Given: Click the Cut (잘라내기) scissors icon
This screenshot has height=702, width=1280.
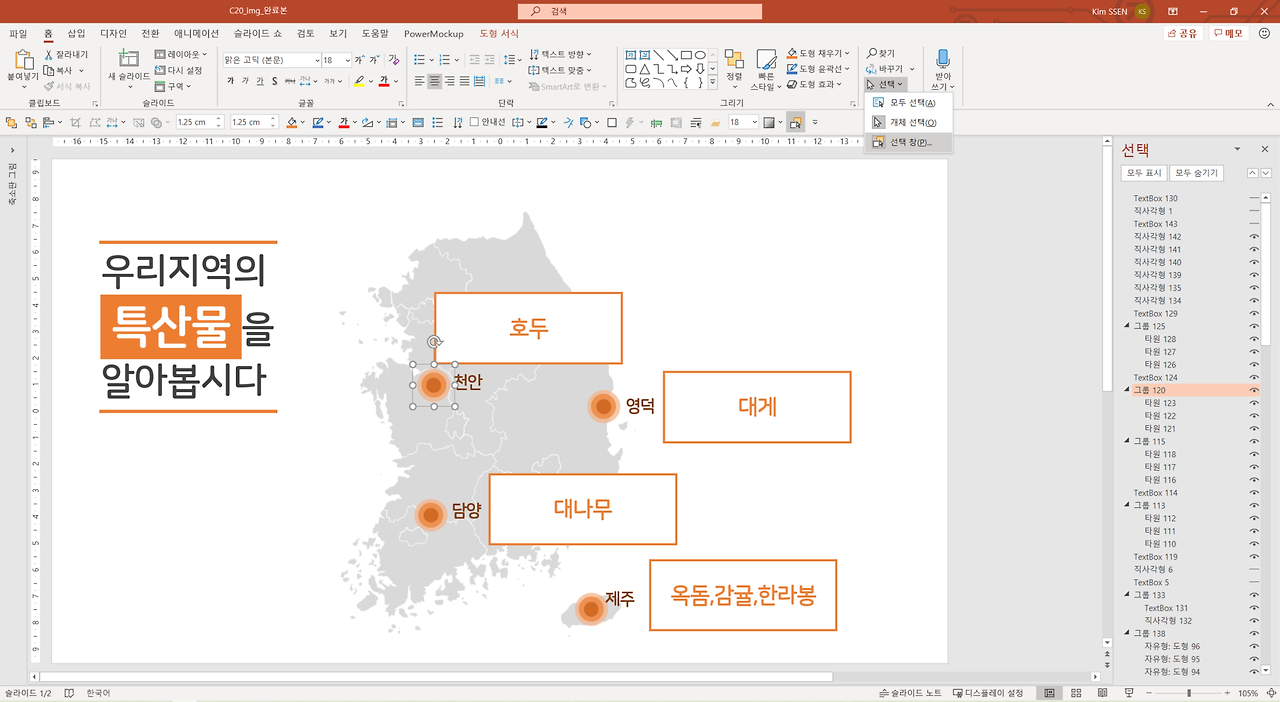Looking at the screenshot, I should tap(49, 55).
